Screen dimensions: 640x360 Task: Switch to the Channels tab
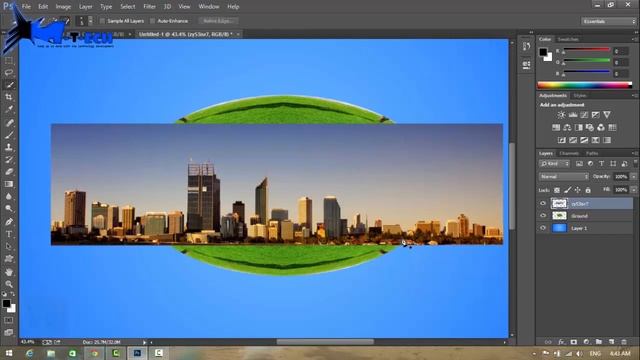pos(569,153)
